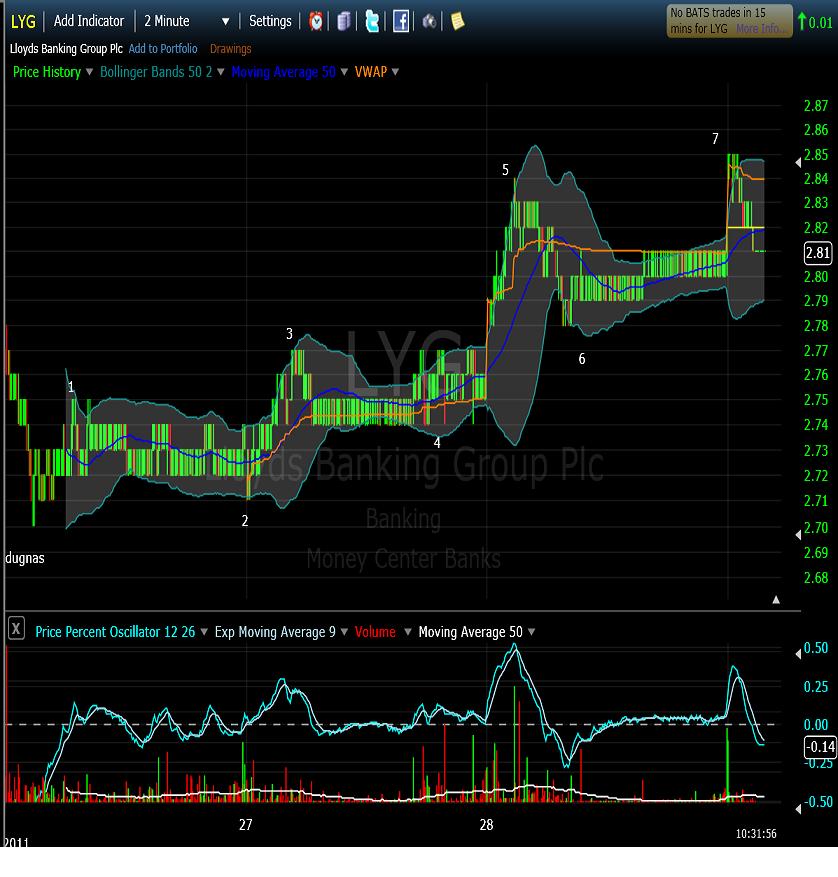The image size is (838, 877).
Task: Click the camera snapshot icon
Action: [429, 22]
